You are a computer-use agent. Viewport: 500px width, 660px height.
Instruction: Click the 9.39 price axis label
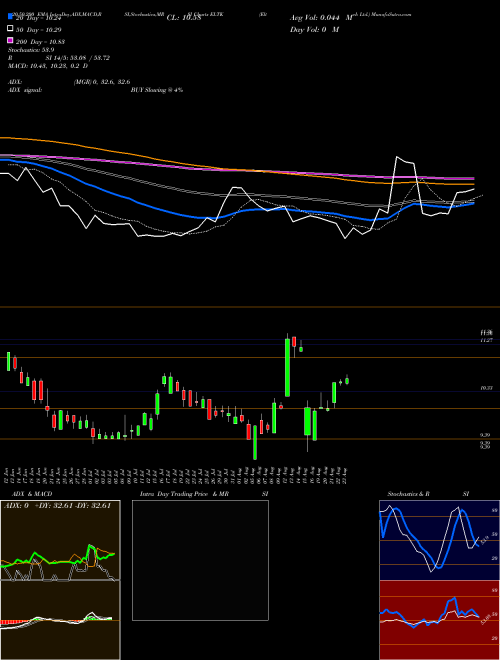(x=485, y=435)
